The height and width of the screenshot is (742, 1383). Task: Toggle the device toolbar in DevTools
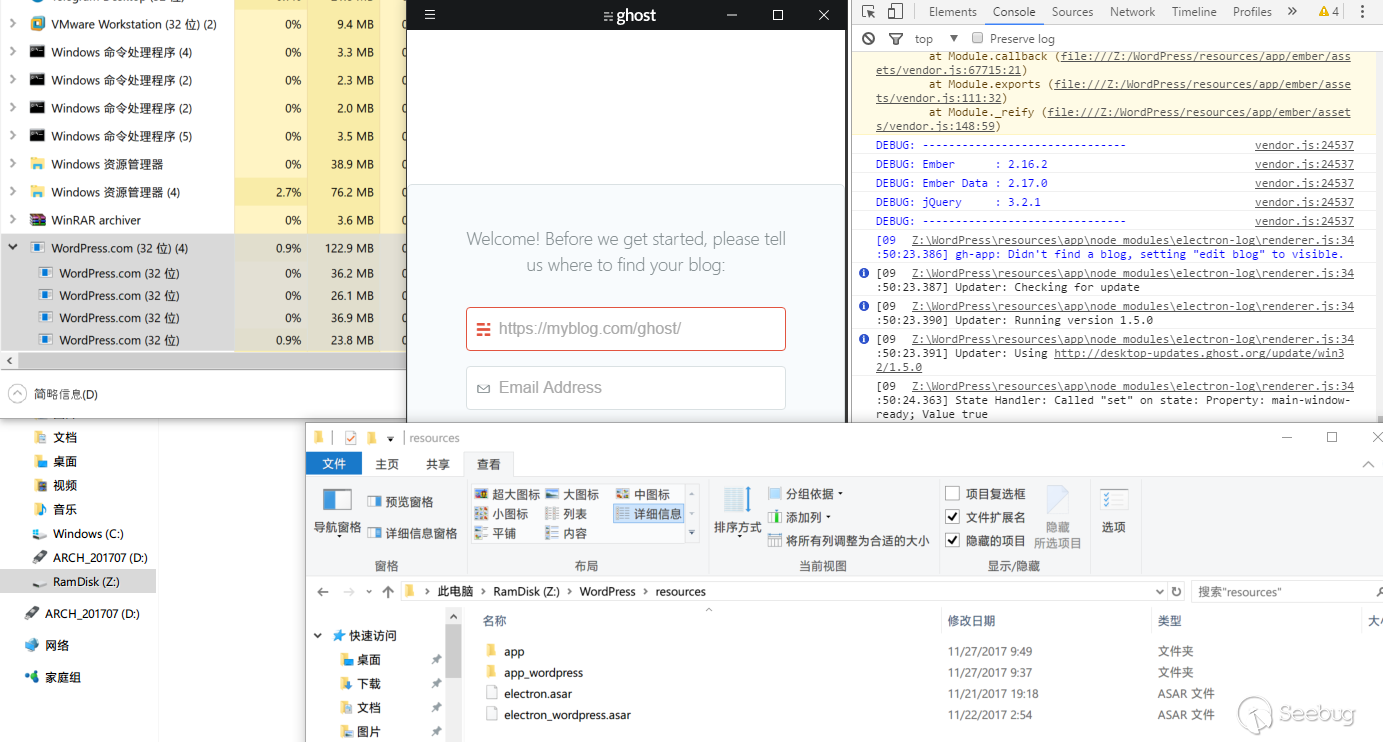pos(895,12)
